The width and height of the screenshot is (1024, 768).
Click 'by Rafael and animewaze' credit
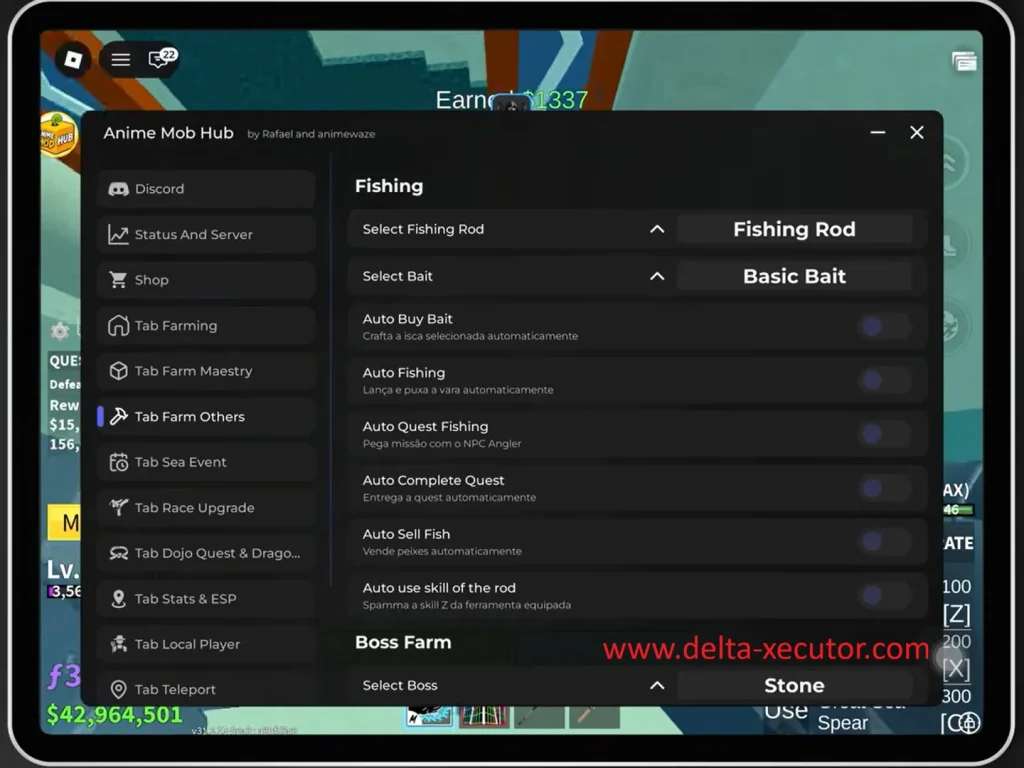click(x=311, y=134)
